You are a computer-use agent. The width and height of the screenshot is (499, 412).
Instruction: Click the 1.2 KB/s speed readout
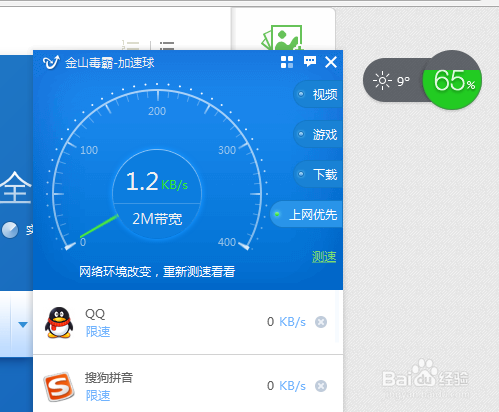click(157, 182)
